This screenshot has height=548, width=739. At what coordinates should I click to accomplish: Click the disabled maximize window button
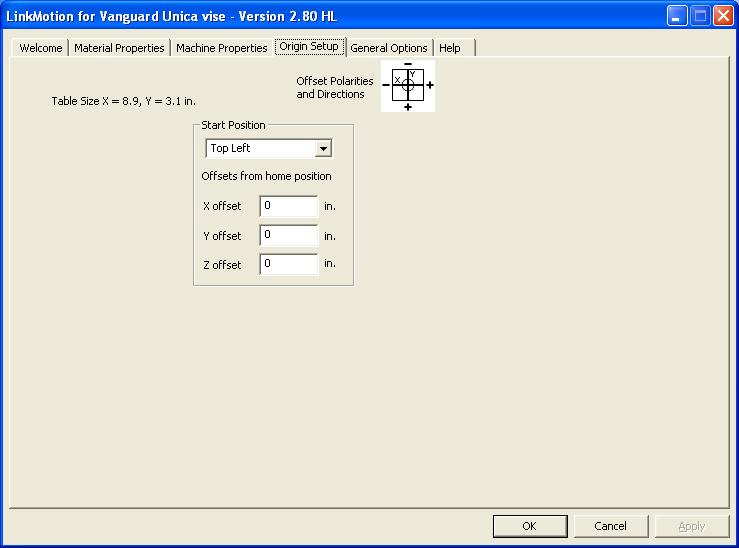click(x=700, y=16)
